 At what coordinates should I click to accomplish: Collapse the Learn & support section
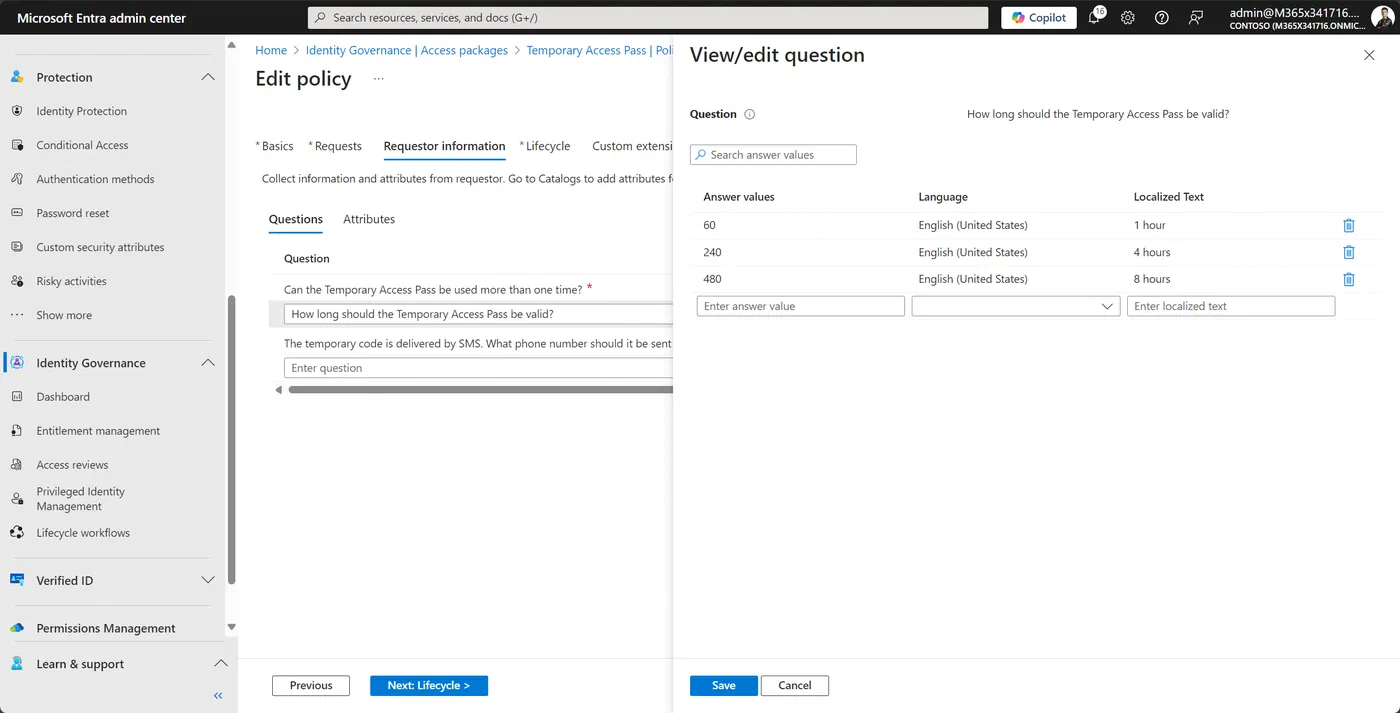pyautogui.click(x=221, y=664)
